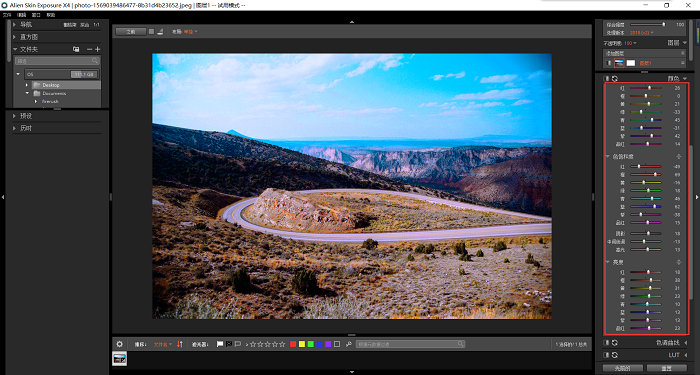Click the 之前 before button
The image size is (700, 375).
click(x=131, y=32)
